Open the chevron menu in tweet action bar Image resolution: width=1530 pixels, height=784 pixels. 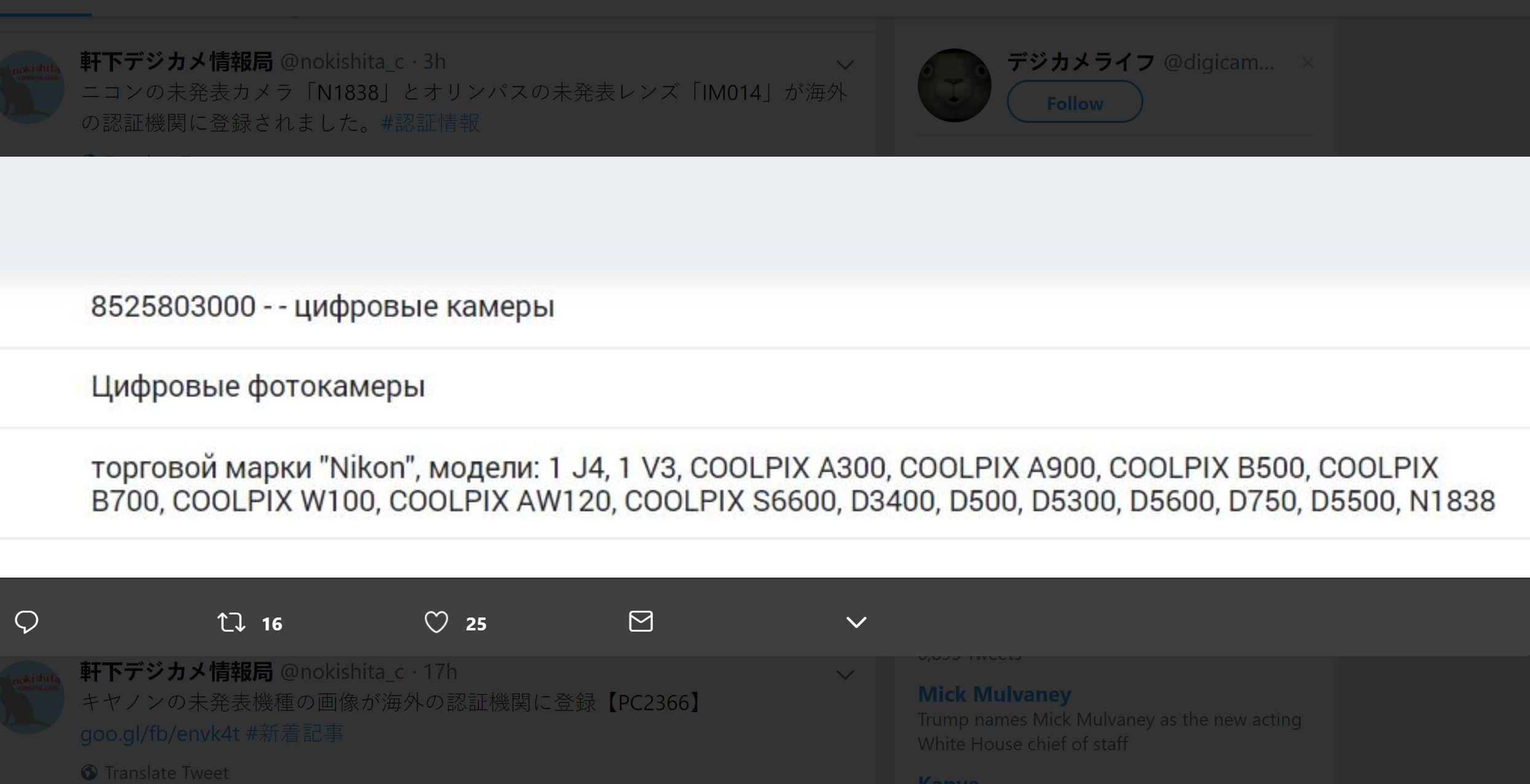tap(856, 622)
